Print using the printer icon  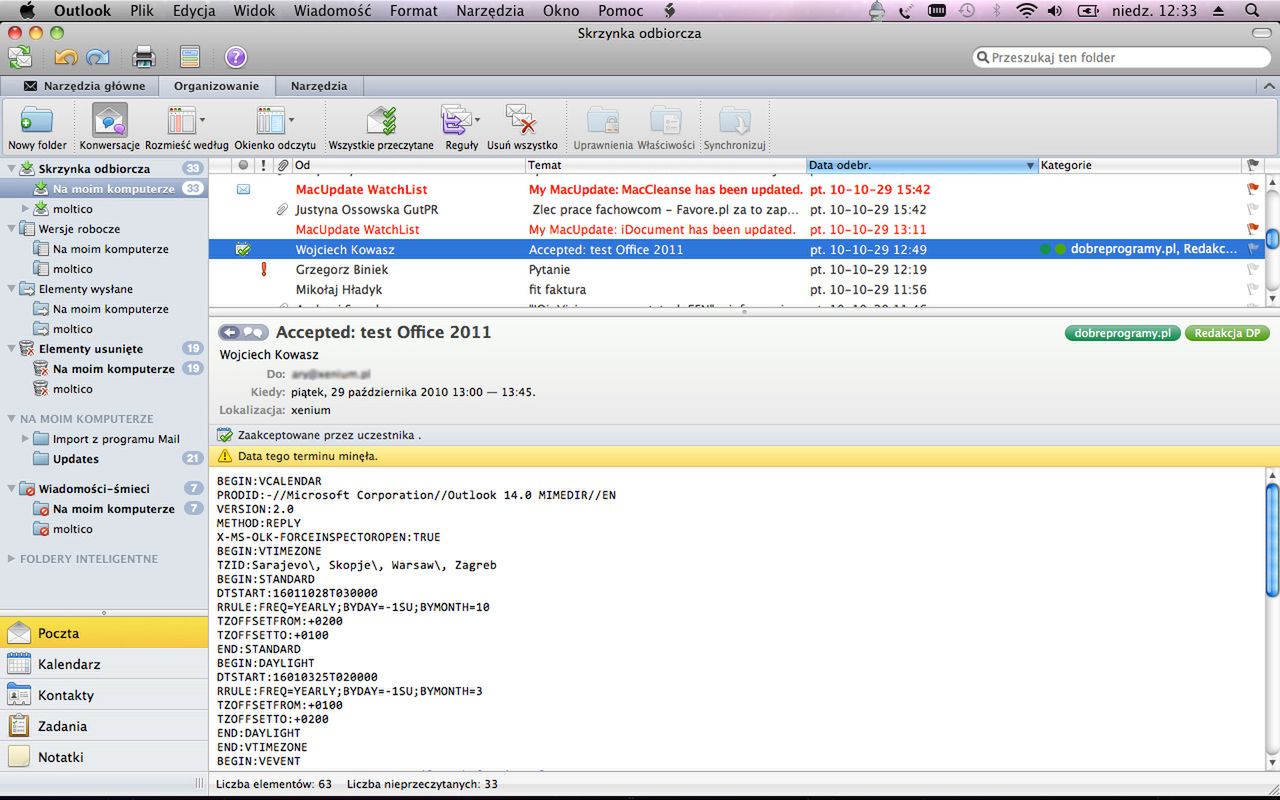coord(144,57)
